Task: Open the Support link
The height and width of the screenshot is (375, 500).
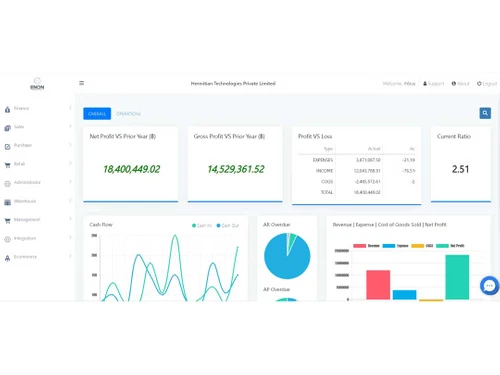Action: [x=434, y=84]
